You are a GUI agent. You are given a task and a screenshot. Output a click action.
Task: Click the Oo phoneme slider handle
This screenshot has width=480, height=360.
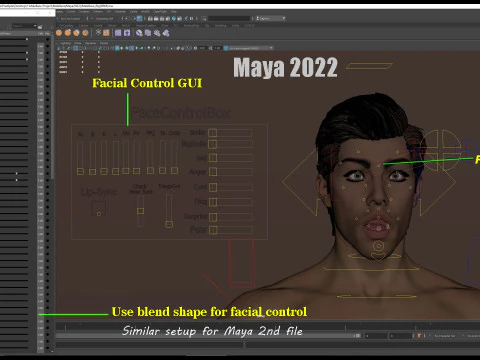click(x=126, y=171)
